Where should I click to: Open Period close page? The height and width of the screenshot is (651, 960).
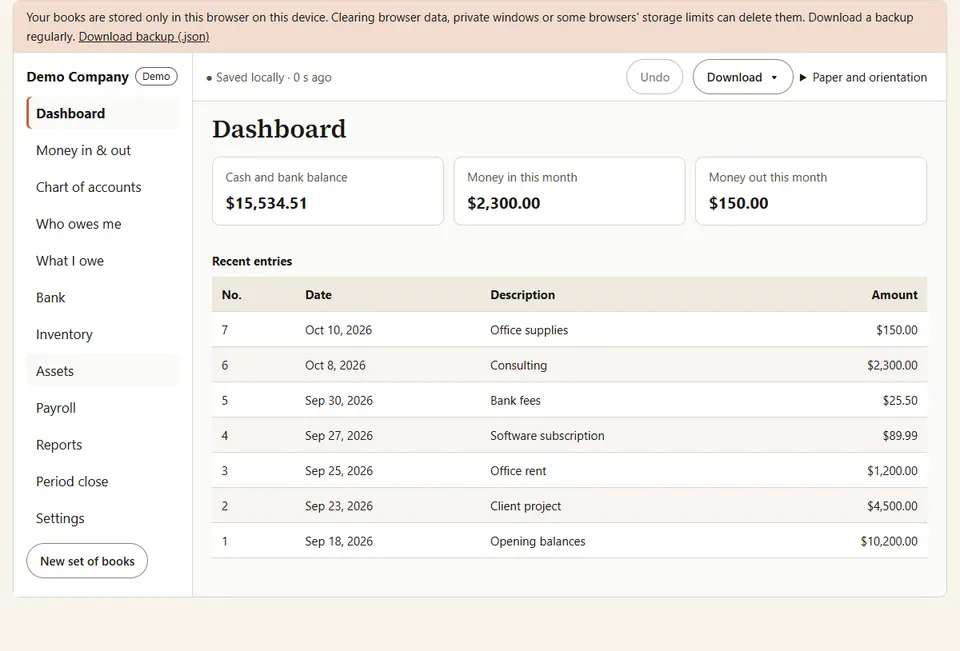103,481
